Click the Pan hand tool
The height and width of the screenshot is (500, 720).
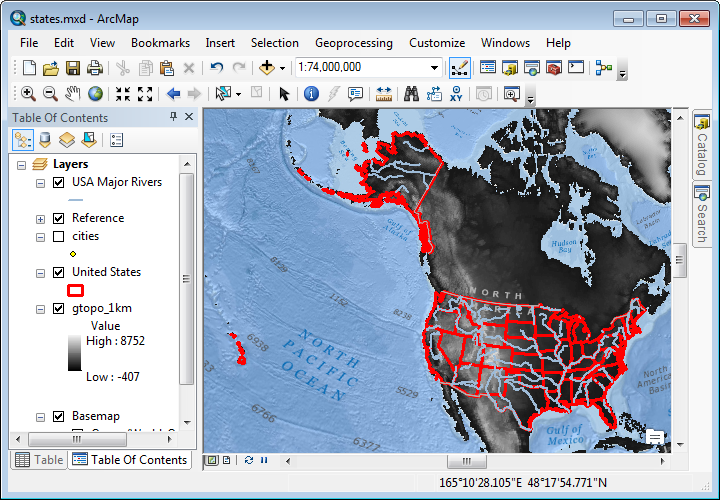point(73,94)
